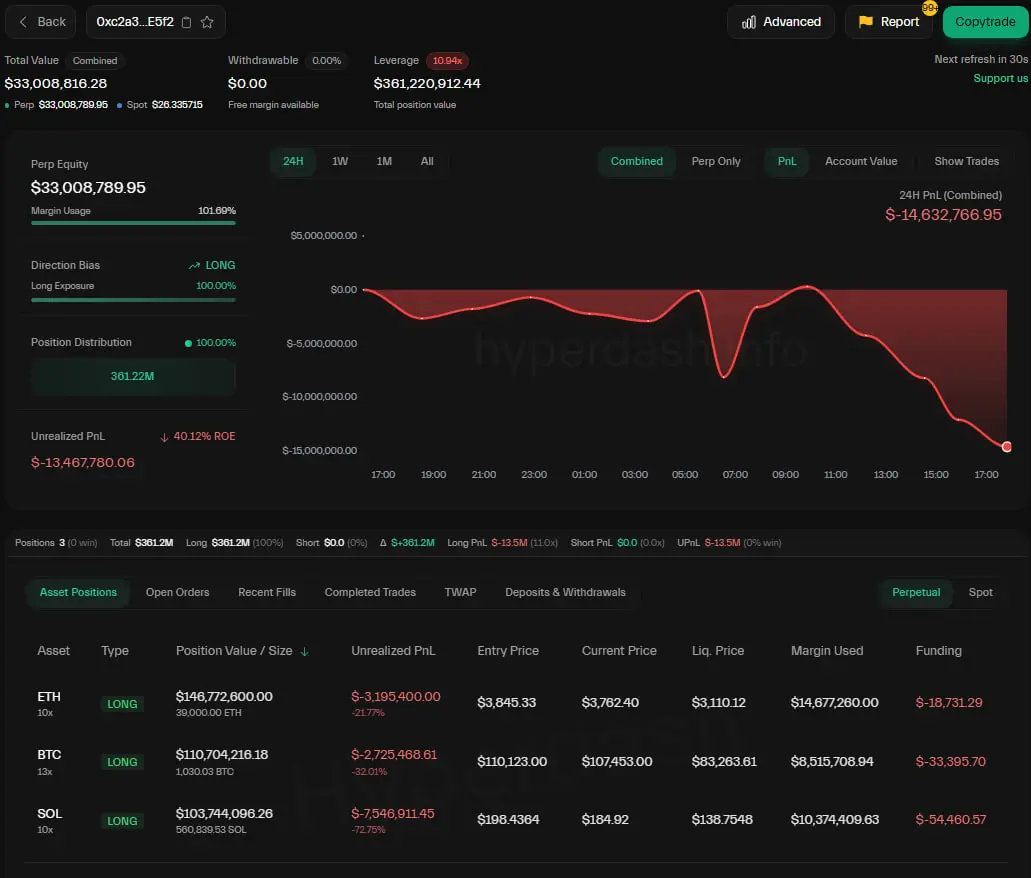Select the 1M time range
Image resolution: width=1031 pixels, height=878 pixels.
[384, 161]
